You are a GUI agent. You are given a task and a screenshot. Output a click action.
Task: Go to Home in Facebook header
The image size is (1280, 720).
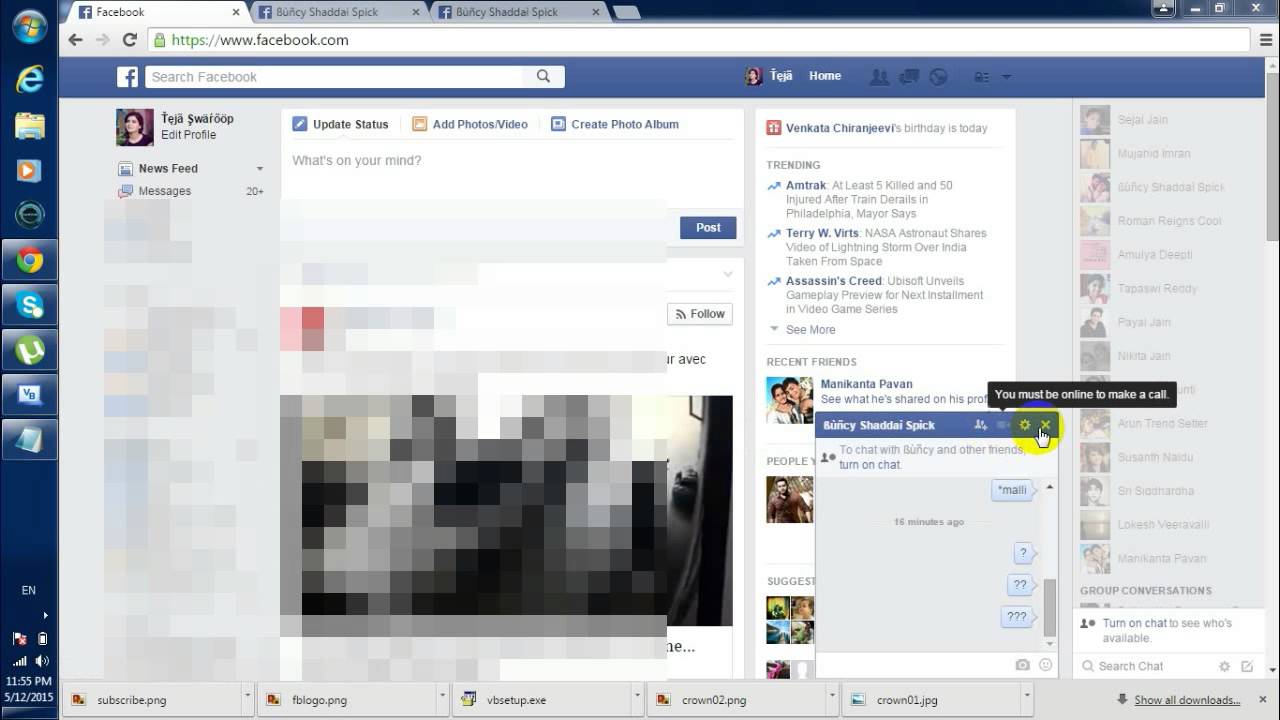[825, 76]
